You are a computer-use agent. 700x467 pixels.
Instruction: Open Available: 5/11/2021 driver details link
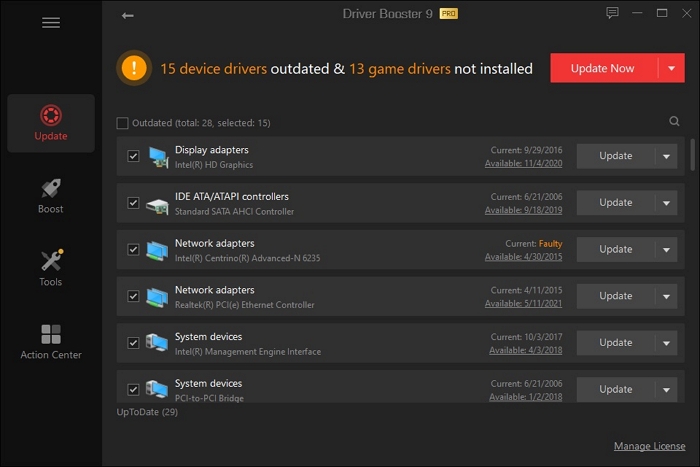tap(524, 304)
